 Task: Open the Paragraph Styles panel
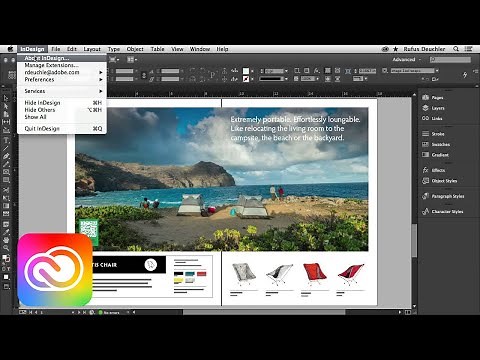click(443, 196)
